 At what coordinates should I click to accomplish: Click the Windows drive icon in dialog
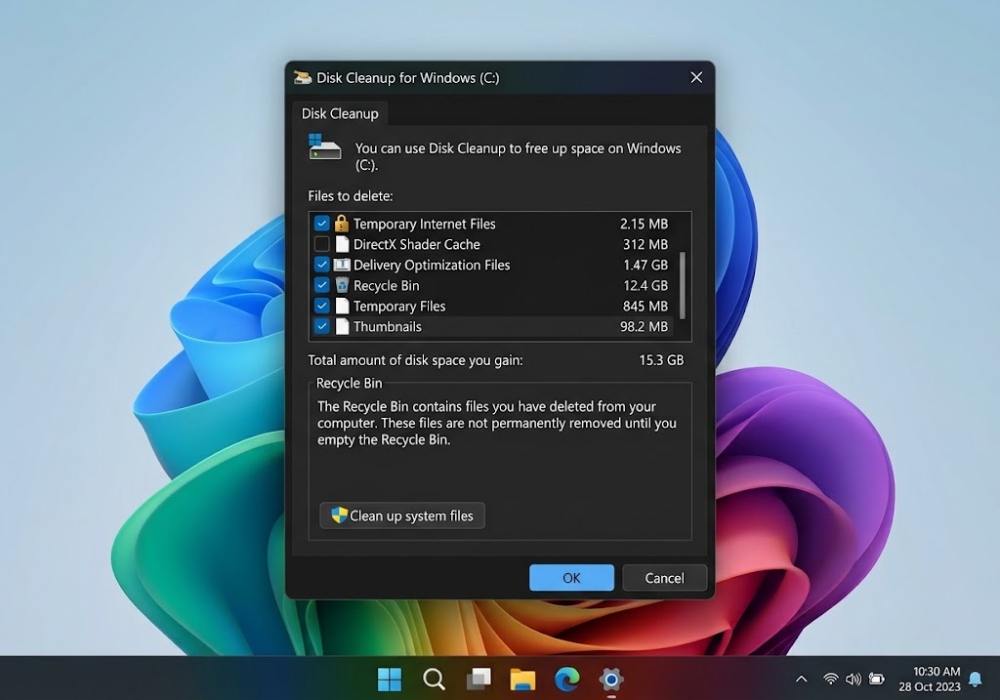click(325, 147)
